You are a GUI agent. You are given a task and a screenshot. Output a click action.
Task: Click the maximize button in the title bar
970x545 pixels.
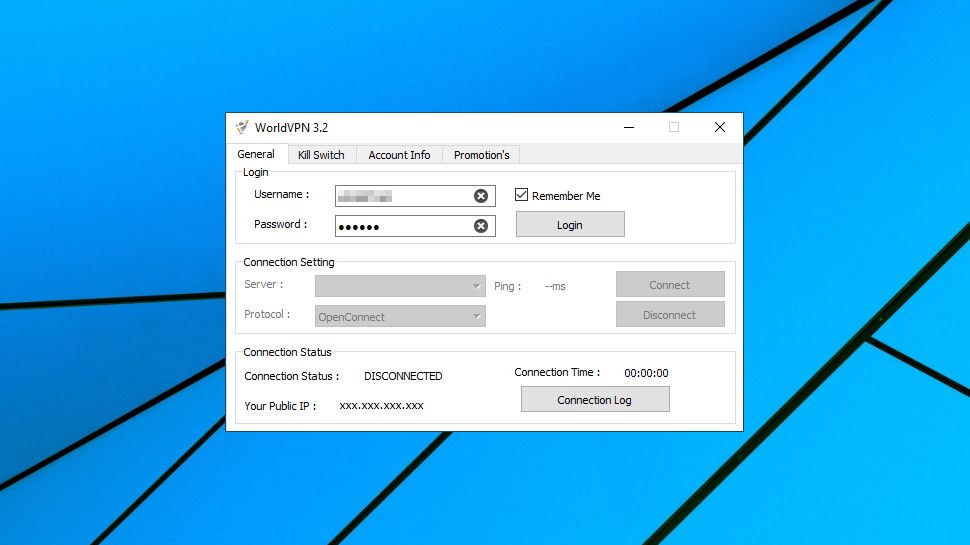(674, 127)
